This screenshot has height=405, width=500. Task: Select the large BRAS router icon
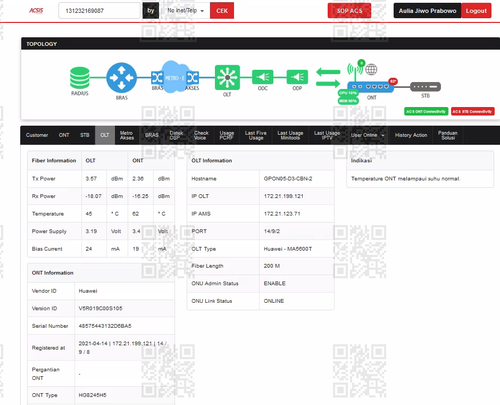(x=121, y=78)
